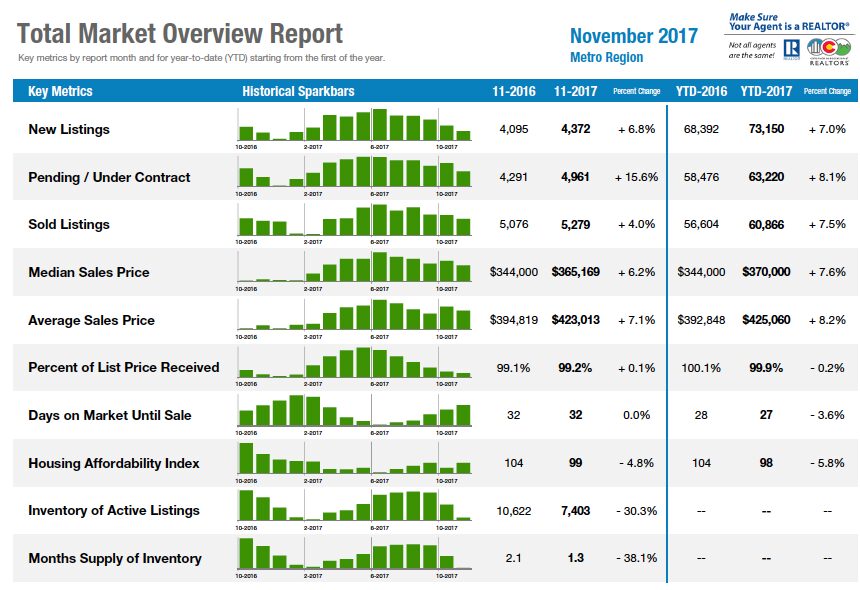The width and height of the screenshot is (860, 590).
Task: Open the Days on Market sparkbar chart
Action: click(354, 415)
